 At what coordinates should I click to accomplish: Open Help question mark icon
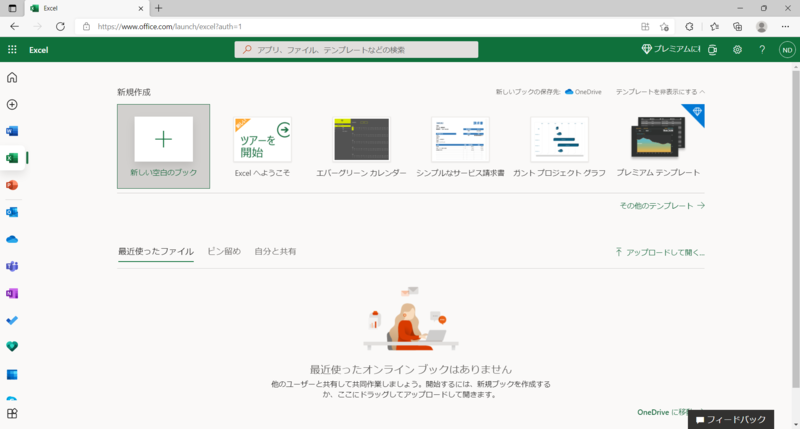pos(762,49)
